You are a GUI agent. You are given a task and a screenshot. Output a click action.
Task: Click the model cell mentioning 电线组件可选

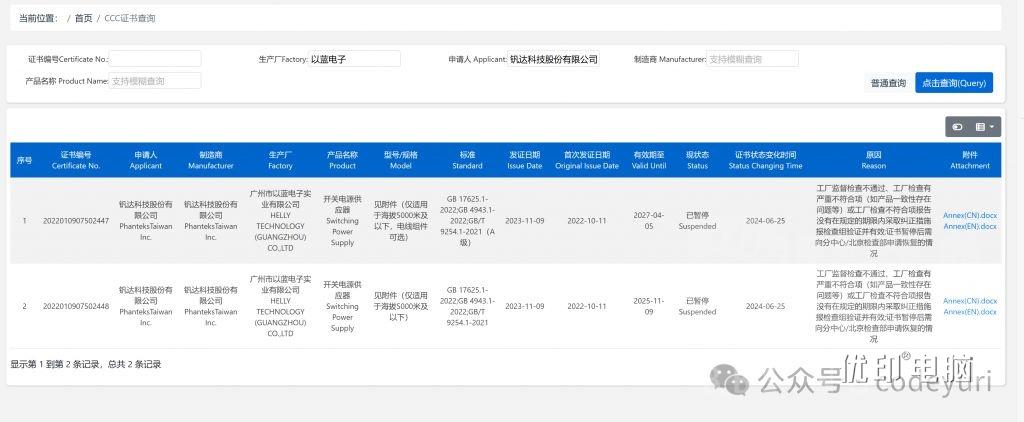400,221
